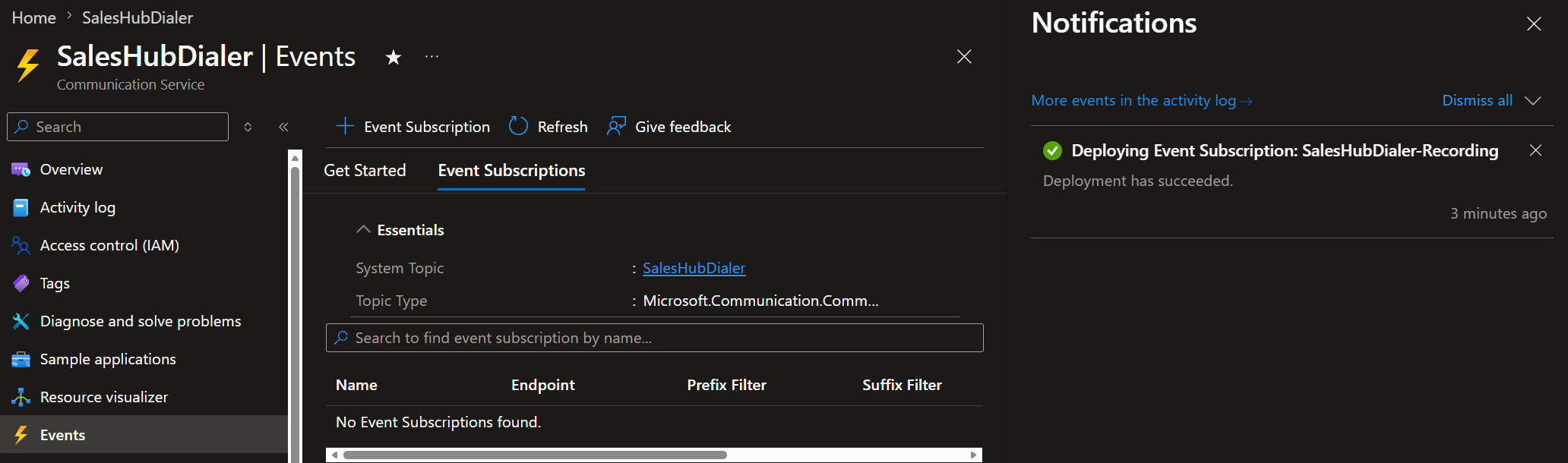
Task: Open Resource visualizer
Action: 104,397
